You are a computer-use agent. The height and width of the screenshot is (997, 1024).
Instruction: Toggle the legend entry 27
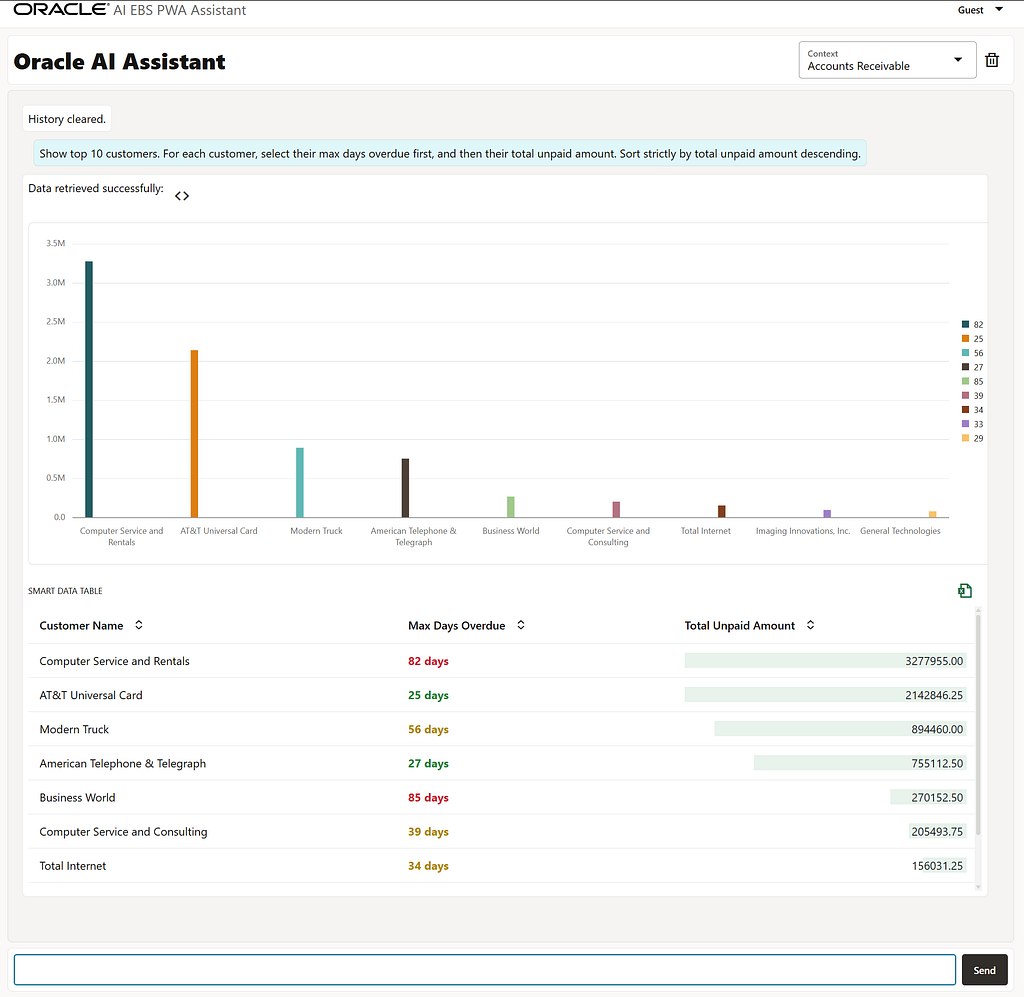972,367
